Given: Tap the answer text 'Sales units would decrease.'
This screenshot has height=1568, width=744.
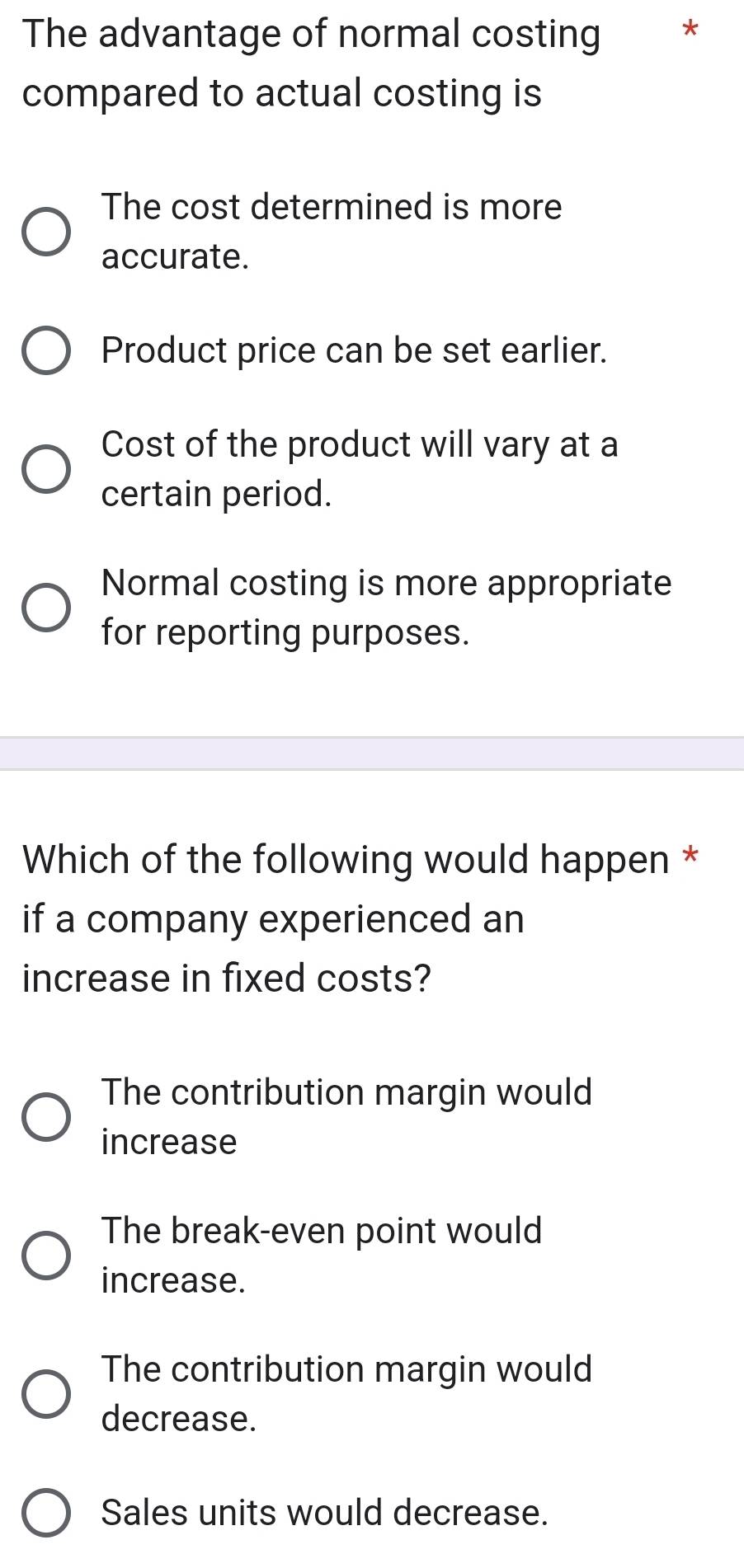Looking at the screenshot, I should pos(324,1513).
